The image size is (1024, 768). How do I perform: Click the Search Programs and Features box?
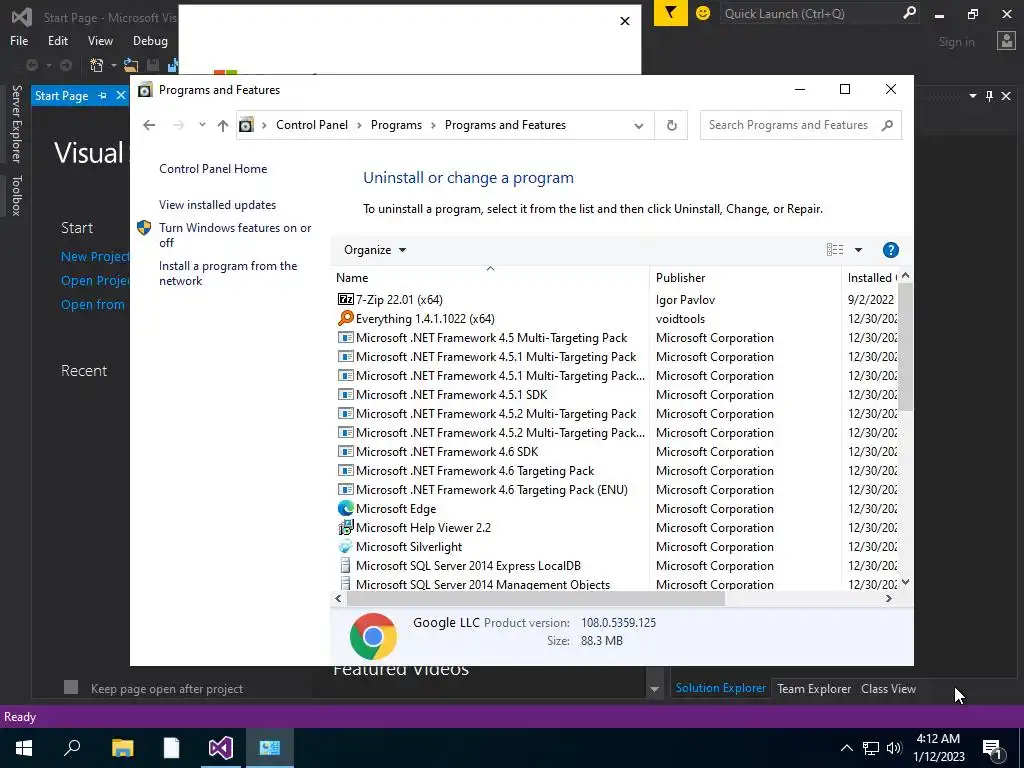(x=800, y=125)
